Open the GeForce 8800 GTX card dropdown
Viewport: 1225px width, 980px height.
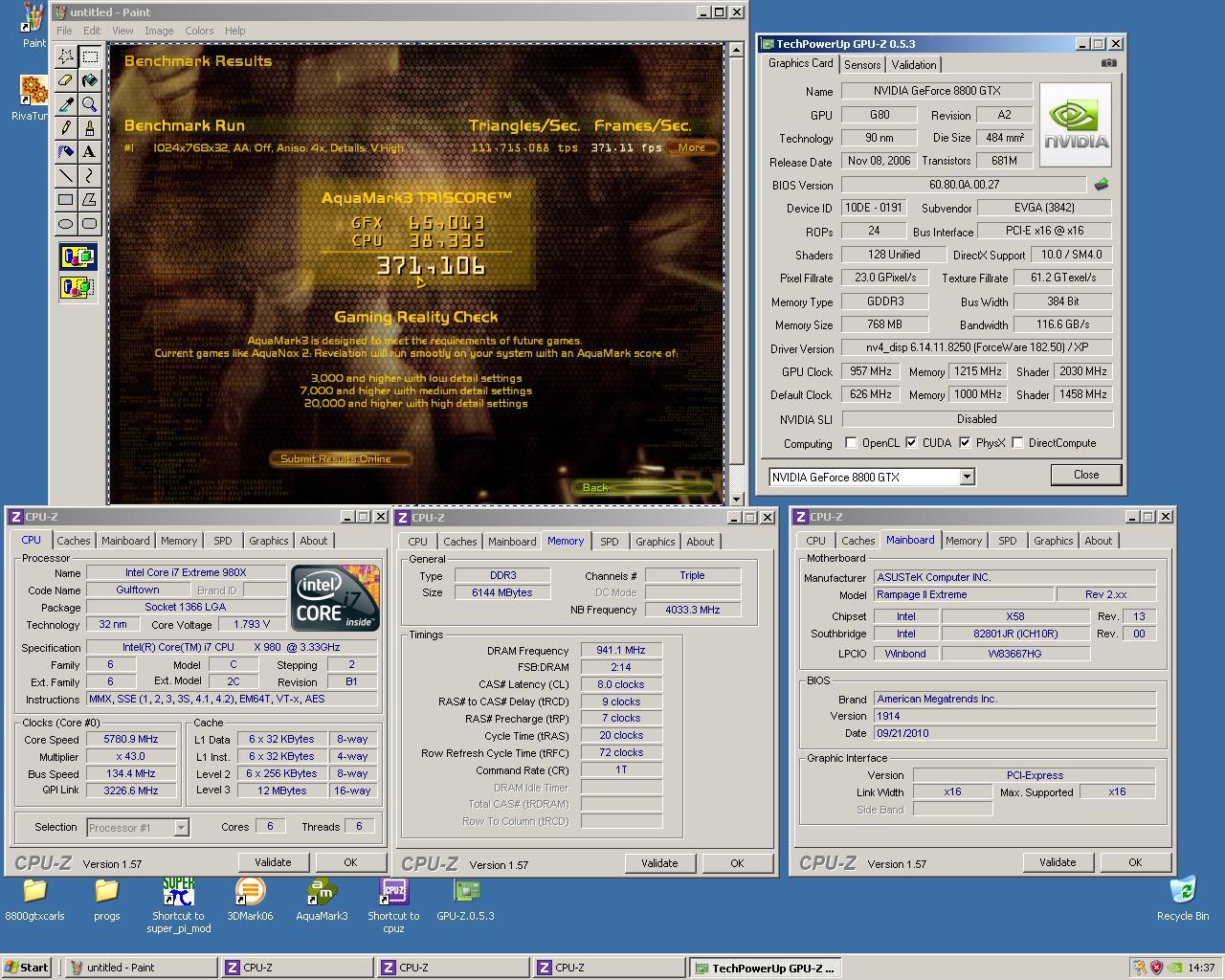[967, 477]
